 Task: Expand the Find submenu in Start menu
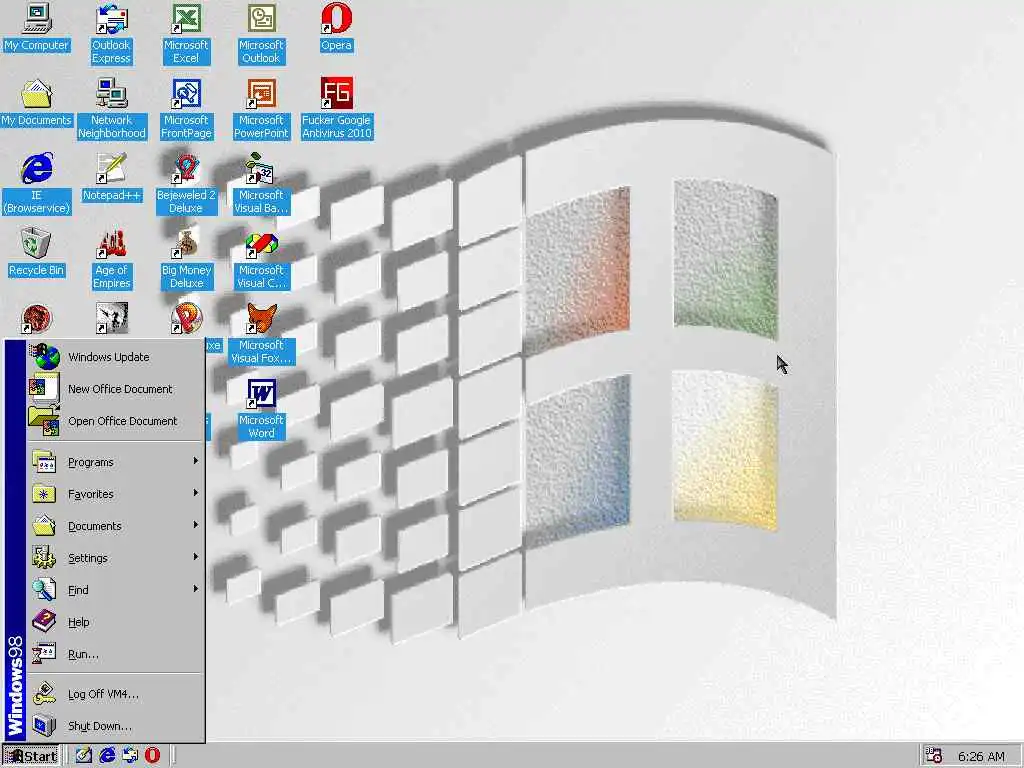(116, 590)
